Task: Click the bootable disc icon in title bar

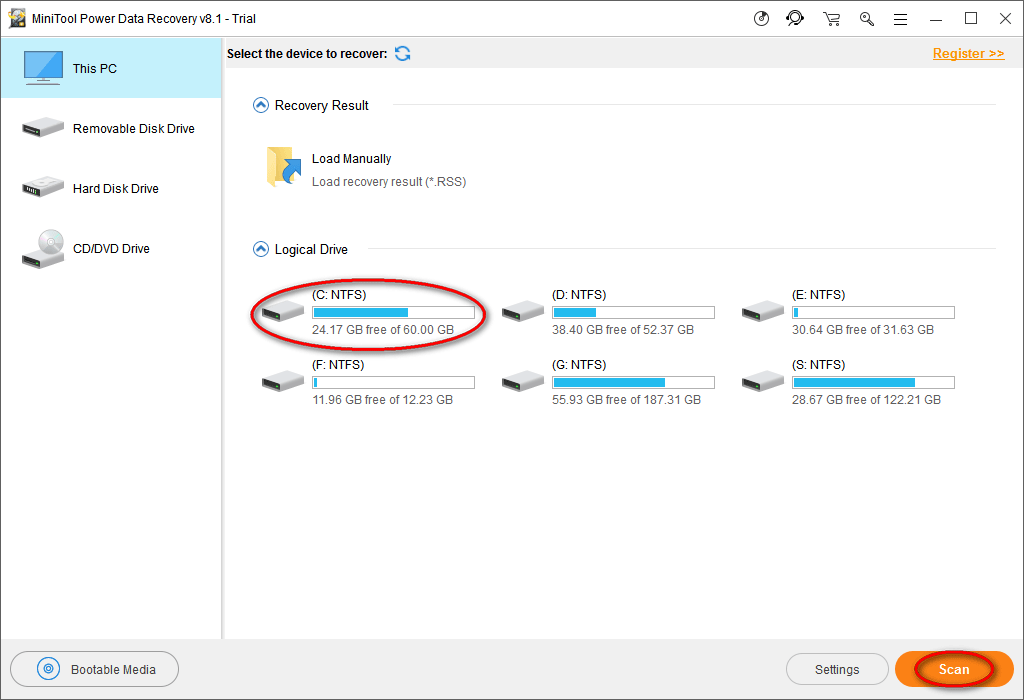Action: pyautogui.click(x=761, y=18)
